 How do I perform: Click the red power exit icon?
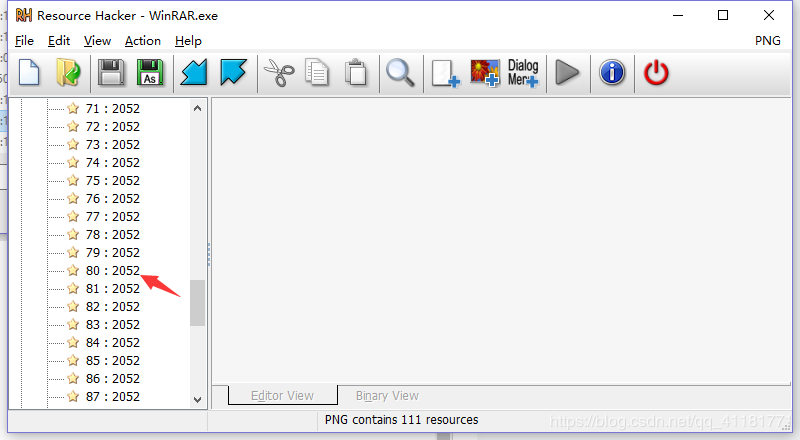tap(656, 72)
